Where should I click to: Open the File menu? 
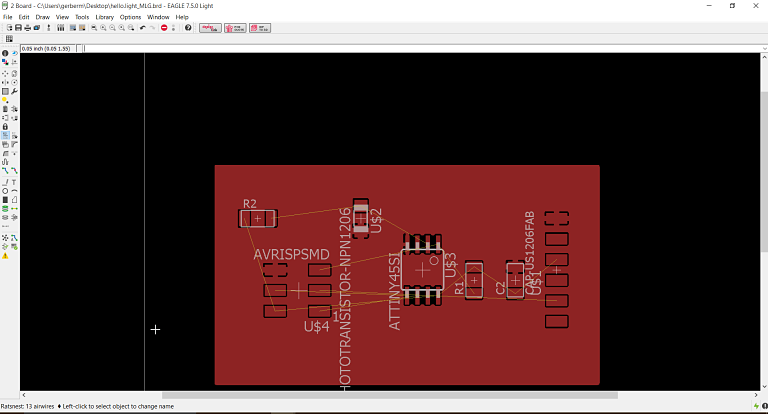pyautogui.click(x=7, y=17)
